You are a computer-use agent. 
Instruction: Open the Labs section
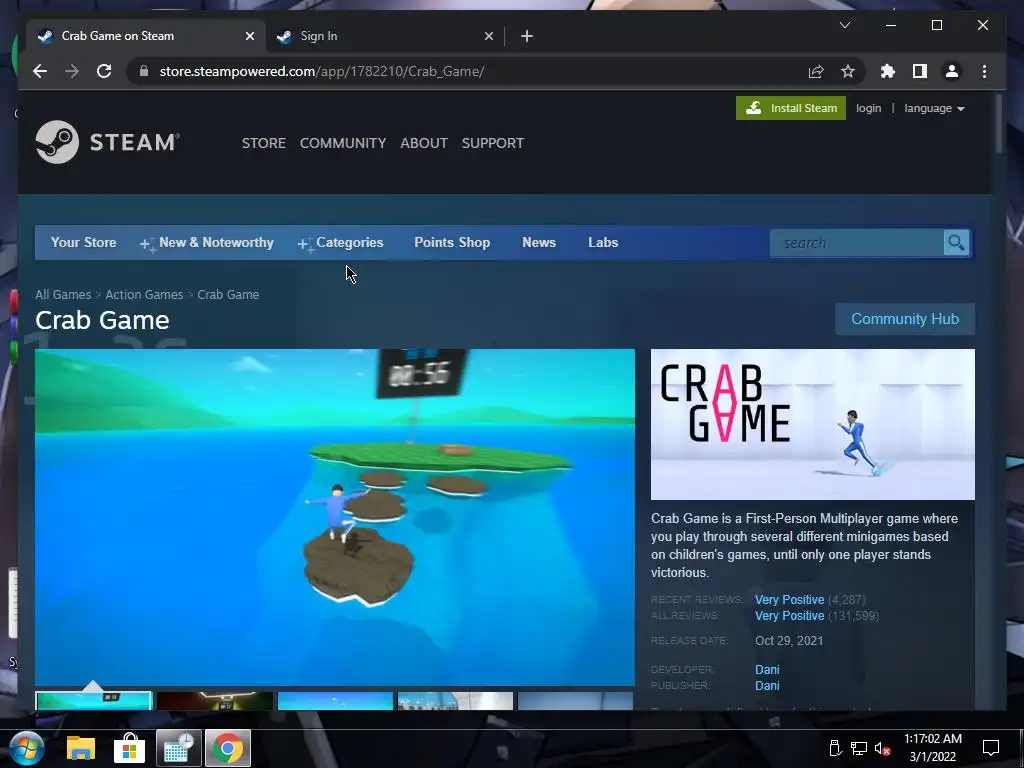pos(603,242)
